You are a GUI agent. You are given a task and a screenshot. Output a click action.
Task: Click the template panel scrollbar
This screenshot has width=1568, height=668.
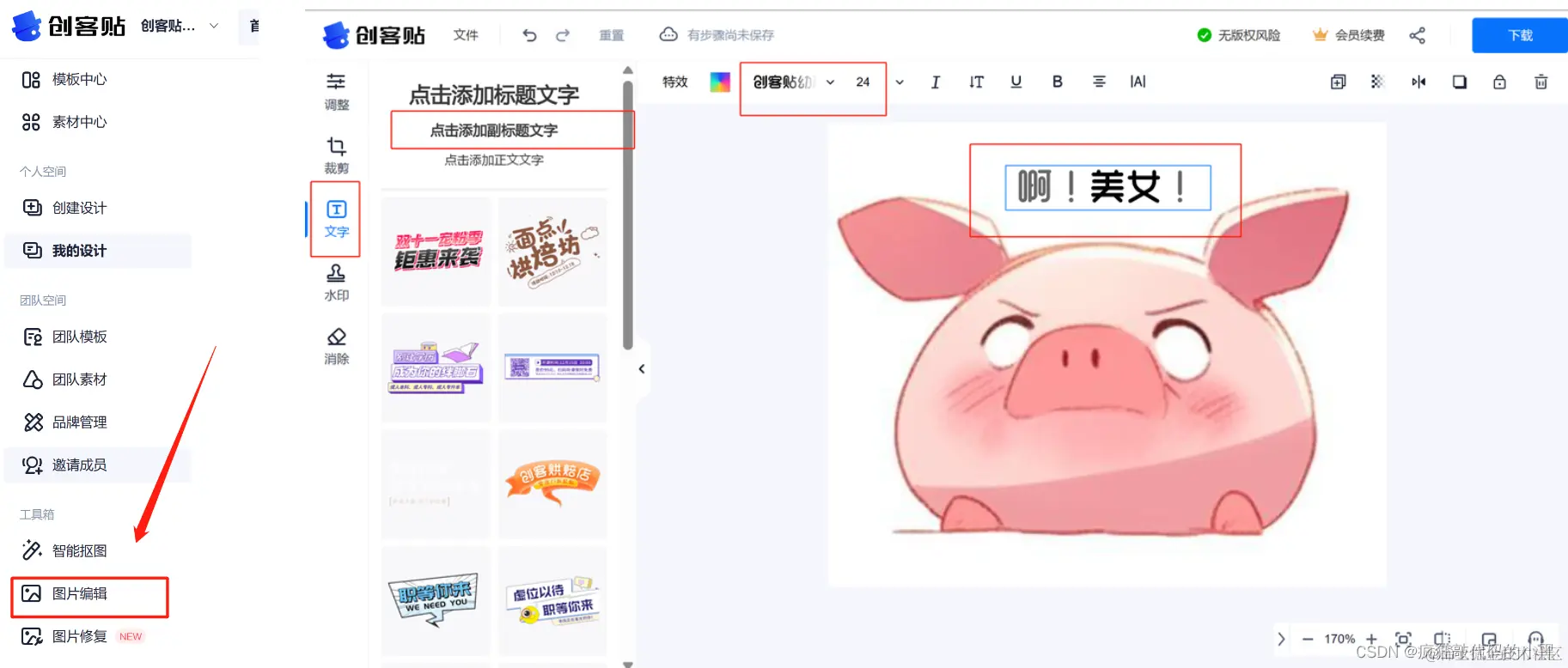pos(628,215)
